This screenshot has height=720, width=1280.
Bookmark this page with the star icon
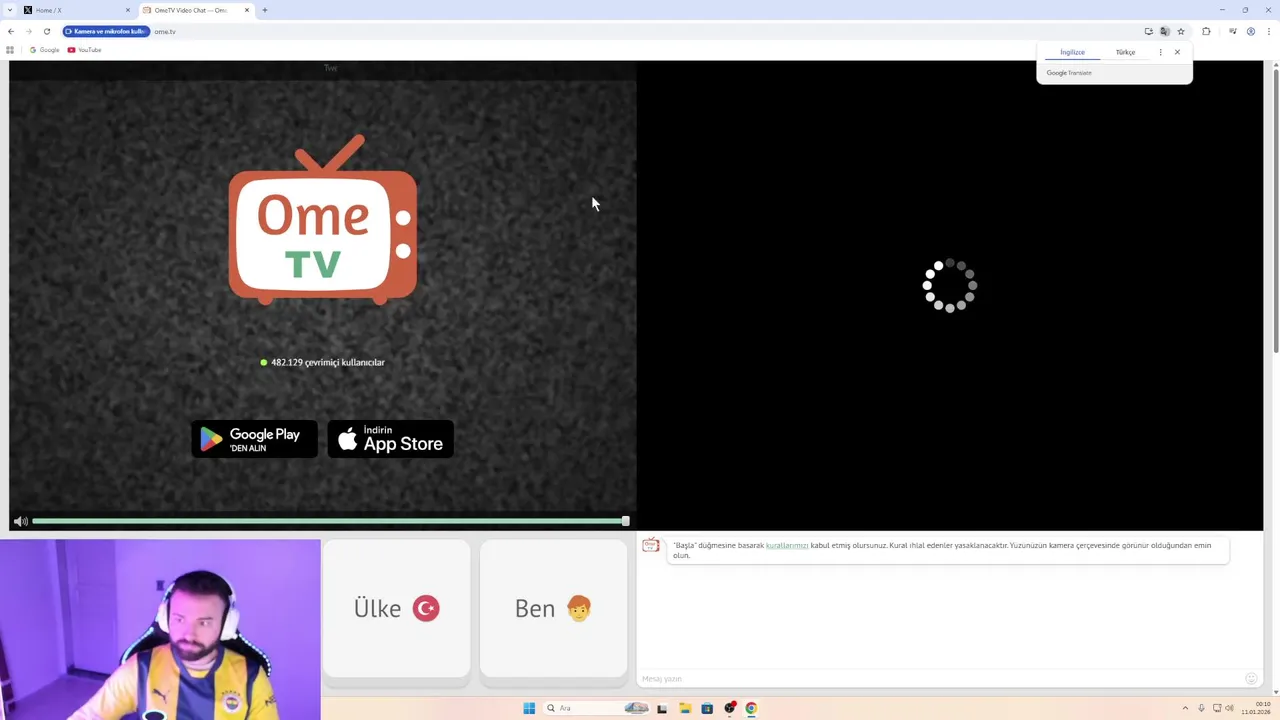click(x=1181, y=31)
